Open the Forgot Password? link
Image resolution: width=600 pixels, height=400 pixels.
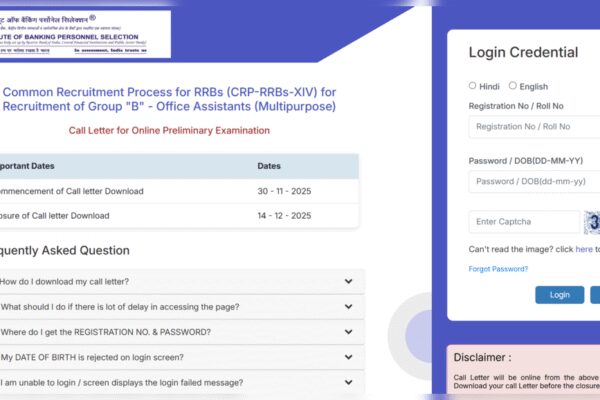click(x=498, y=269)
